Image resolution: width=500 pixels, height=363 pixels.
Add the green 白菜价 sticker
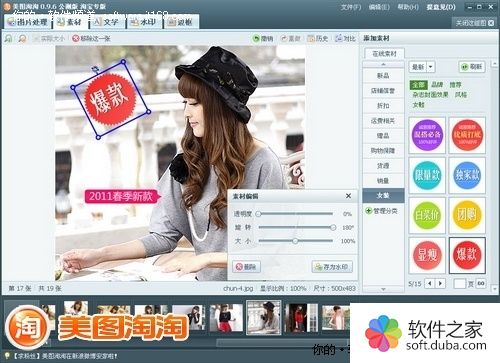coord(427,215)
